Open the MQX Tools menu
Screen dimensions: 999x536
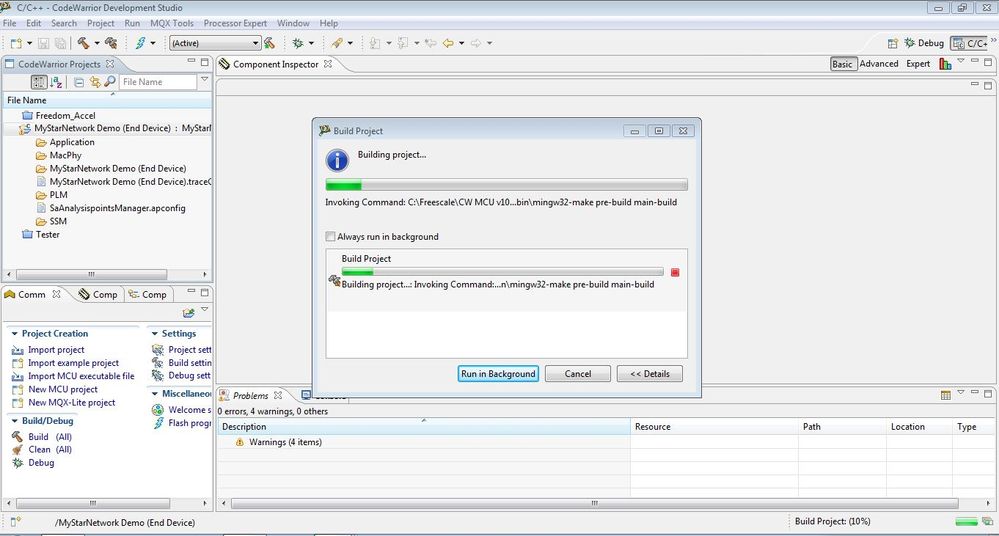click(x=171, y=23)
